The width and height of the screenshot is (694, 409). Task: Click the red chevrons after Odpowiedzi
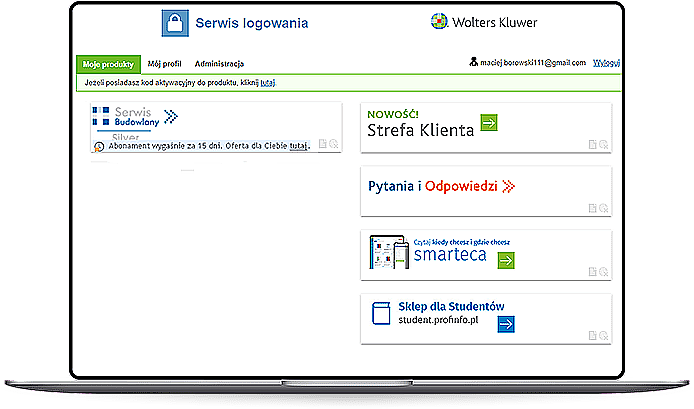click(509, 186)
